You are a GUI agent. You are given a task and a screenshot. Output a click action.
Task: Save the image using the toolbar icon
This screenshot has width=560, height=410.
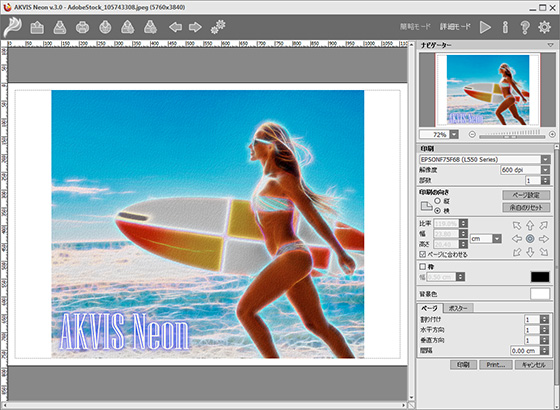[x=60, y=27]
